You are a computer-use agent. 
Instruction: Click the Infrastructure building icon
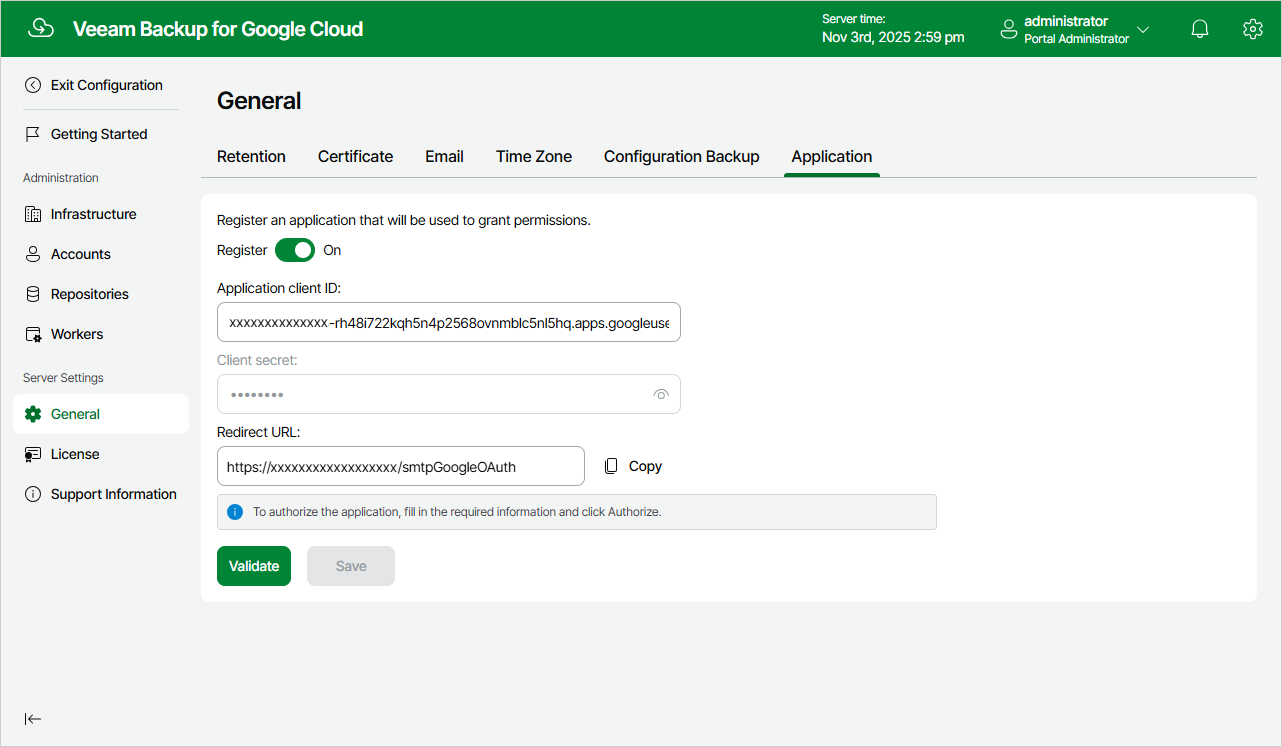click(x=33, y=214)
